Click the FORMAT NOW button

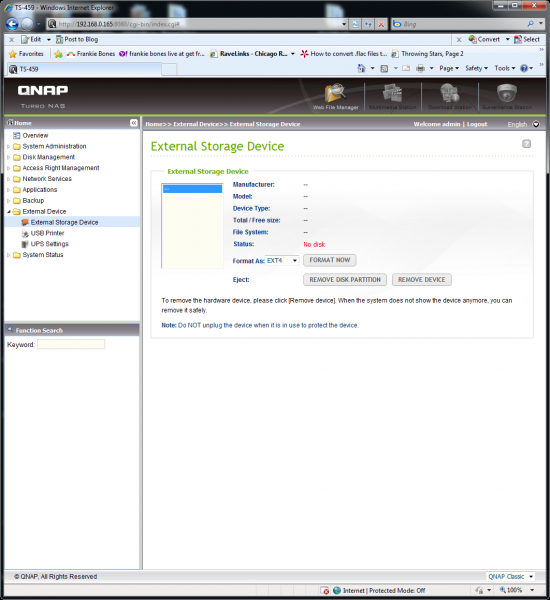(x=330, y=260)
